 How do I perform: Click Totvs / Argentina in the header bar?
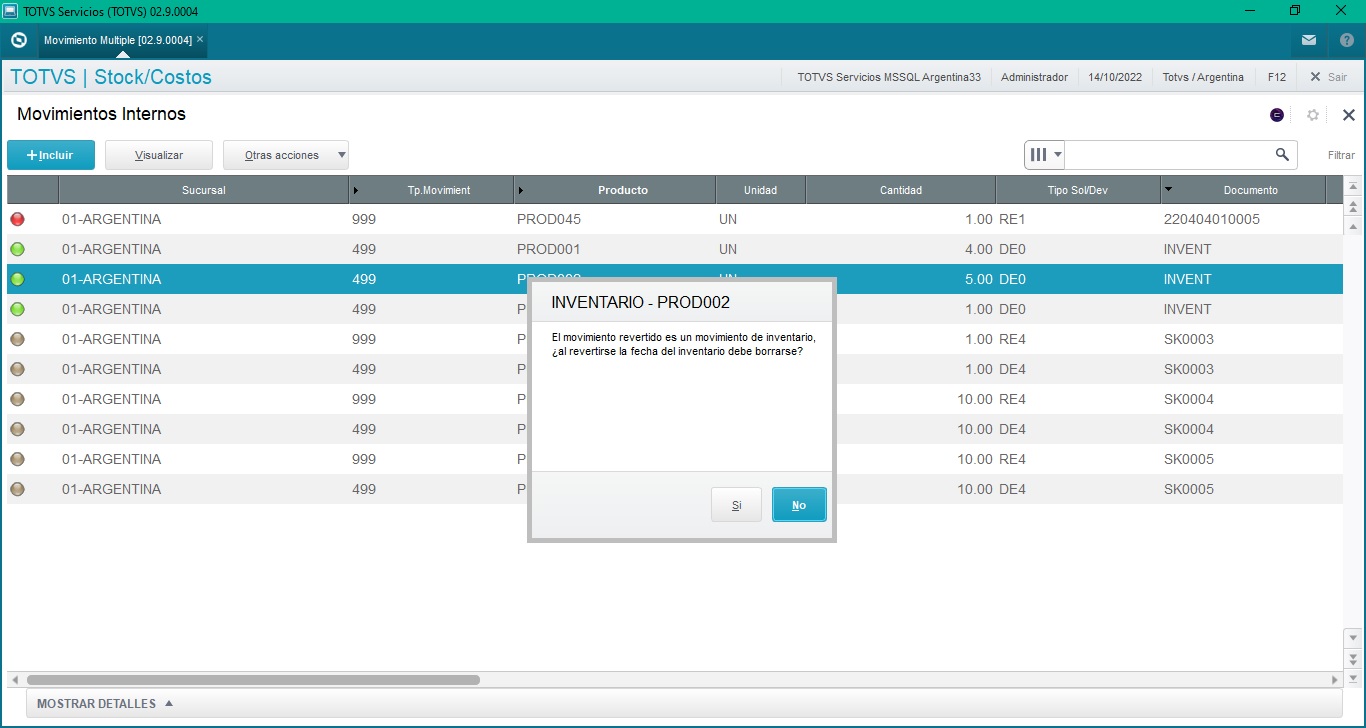click(x=1203, y=77)
